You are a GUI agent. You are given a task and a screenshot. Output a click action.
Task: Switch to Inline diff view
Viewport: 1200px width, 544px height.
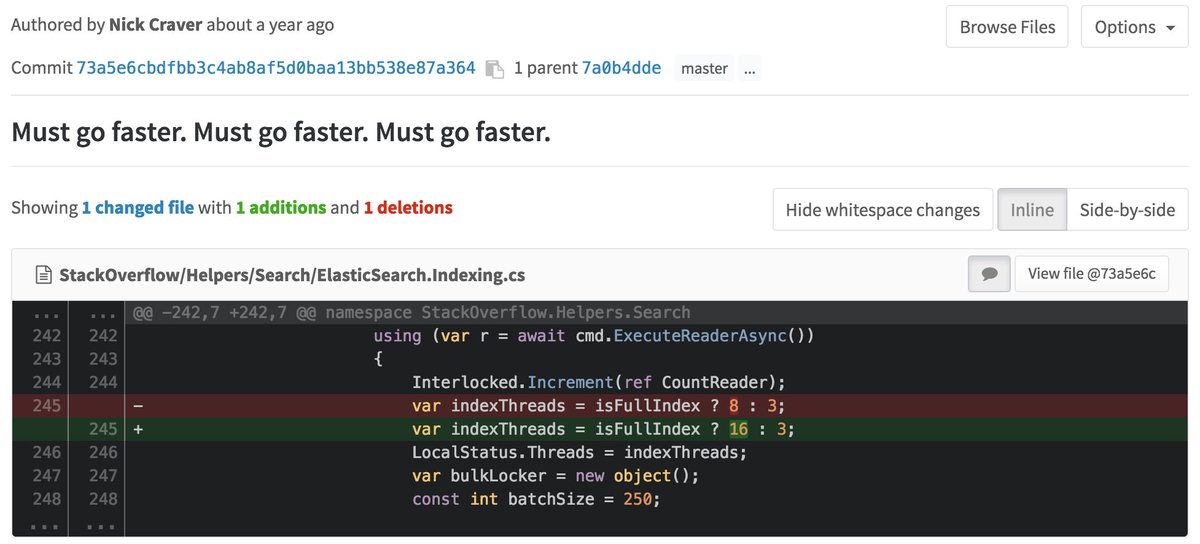coord(1032,210)
